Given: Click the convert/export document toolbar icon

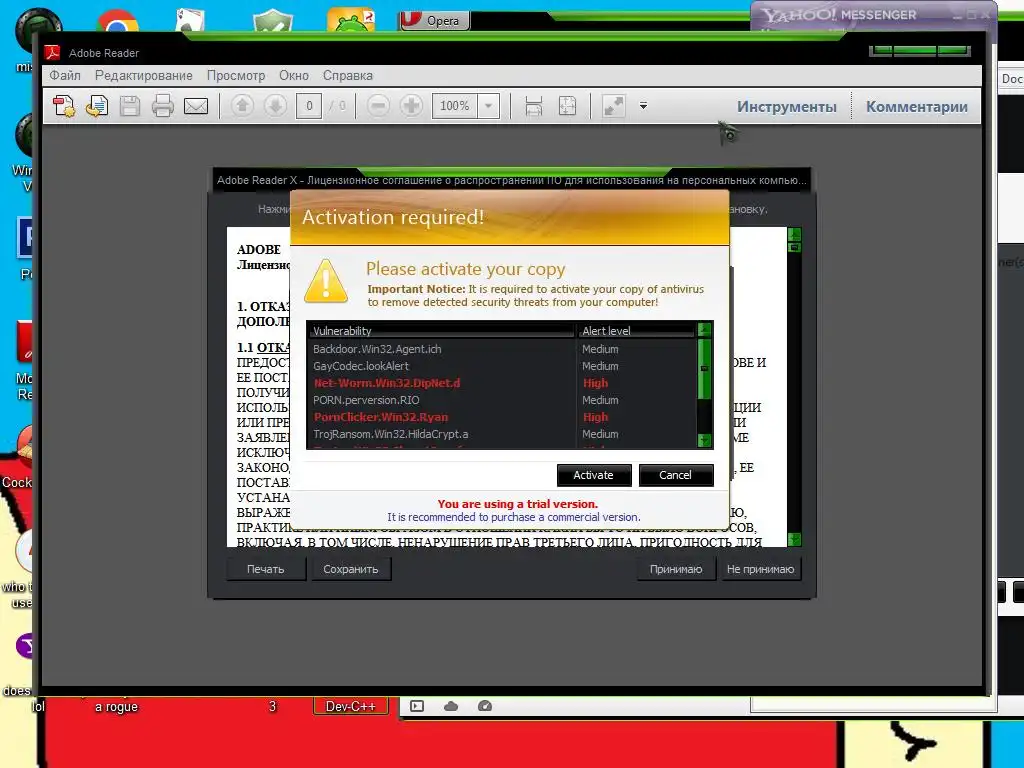Looking at the screenshot, I should click(97, 106).
